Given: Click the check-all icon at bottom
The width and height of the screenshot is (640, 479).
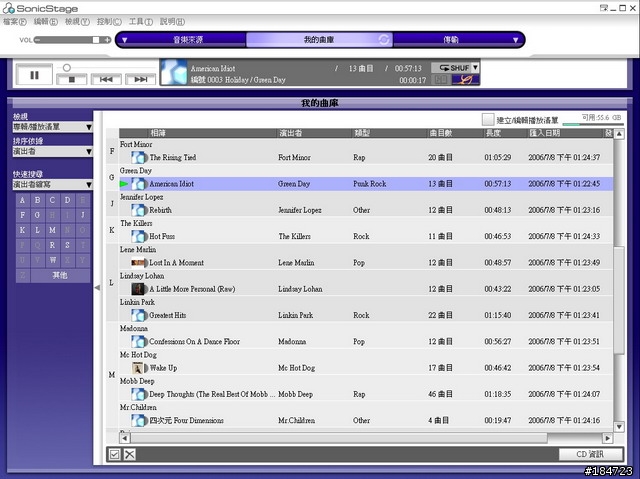Looking at the screenshot, I should coord(114,454).
